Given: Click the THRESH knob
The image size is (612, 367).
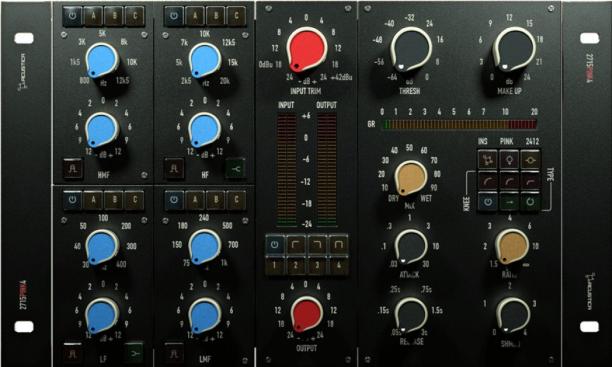Looking at the screenshot, I should (x=411, y=50).
